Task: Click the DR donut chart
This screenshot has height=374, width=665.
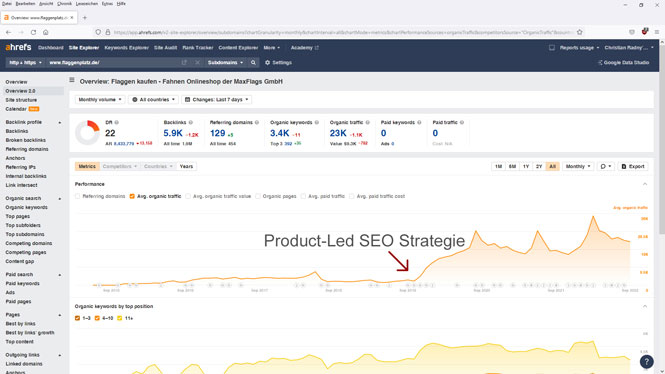Action: coord(87,133)
